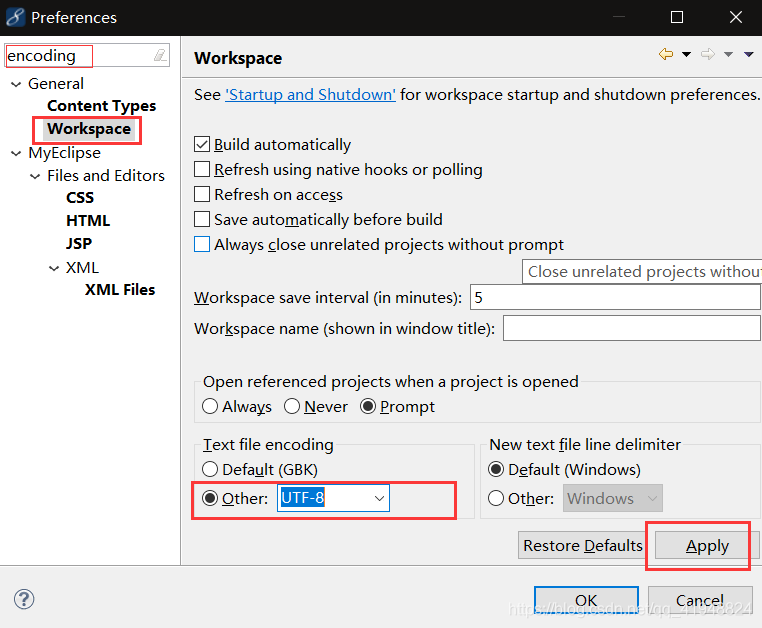Select Other text file encoding radio

pyautogui.click(x=209, y=498)
